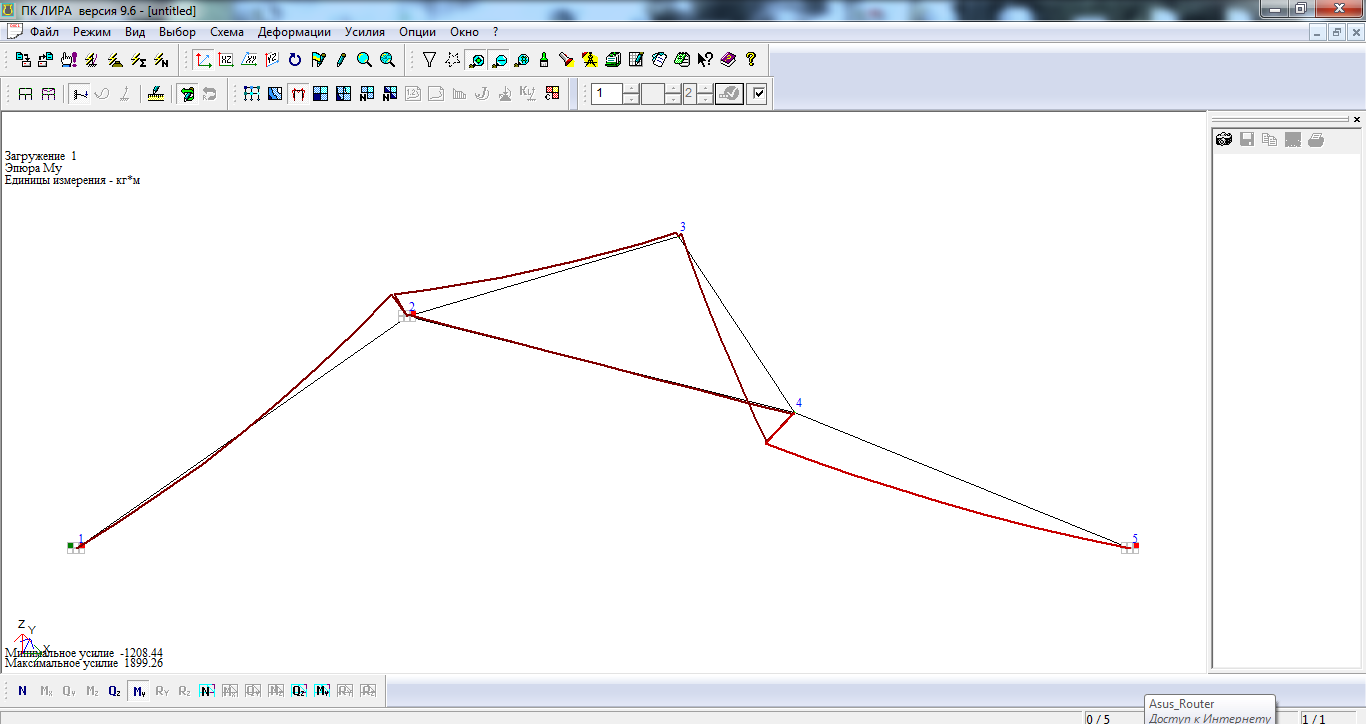The width and height of the screenshot is (1368, 724).
Task: Click the hand with exclamation icon
Action: tap(69, 60)
